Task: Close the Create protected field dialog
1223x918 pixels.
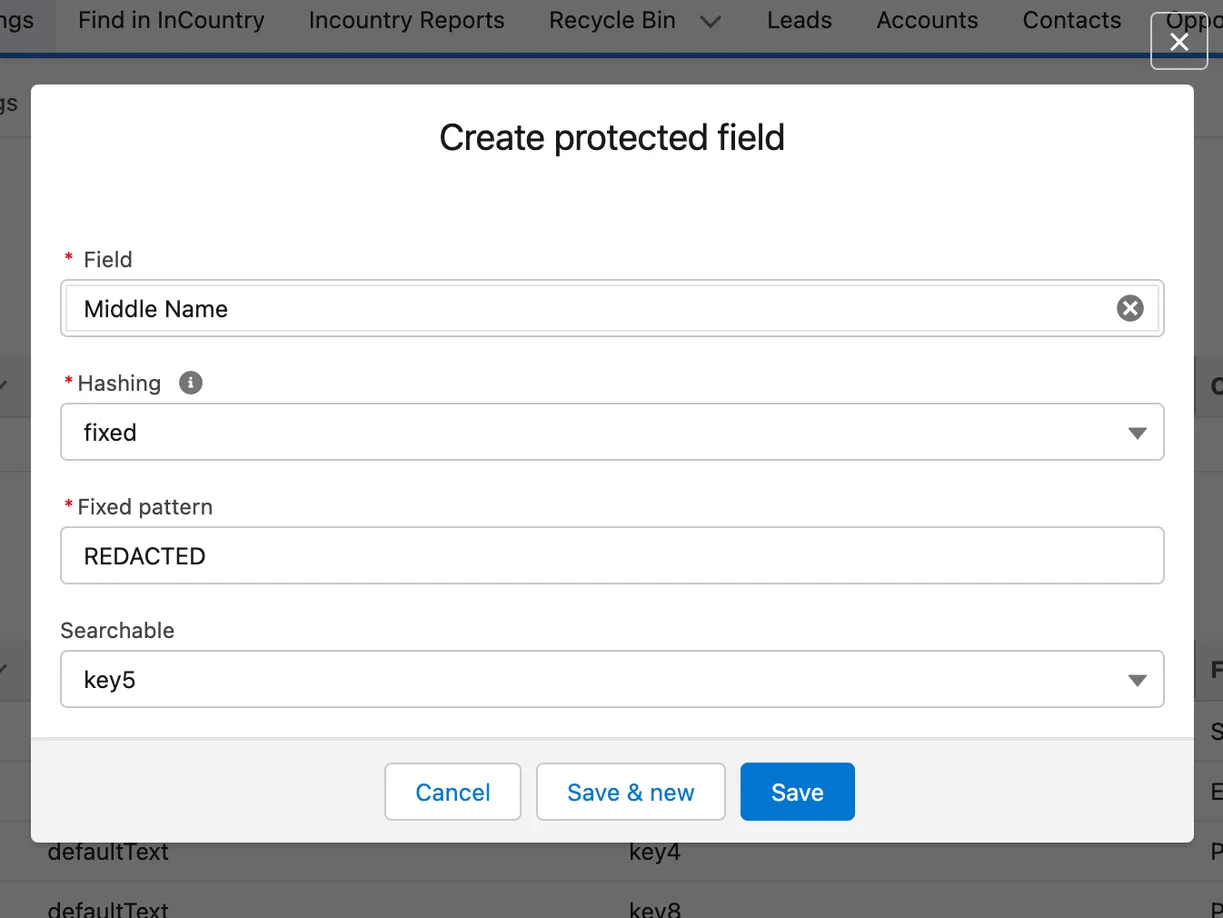Action: point(1179,41)
